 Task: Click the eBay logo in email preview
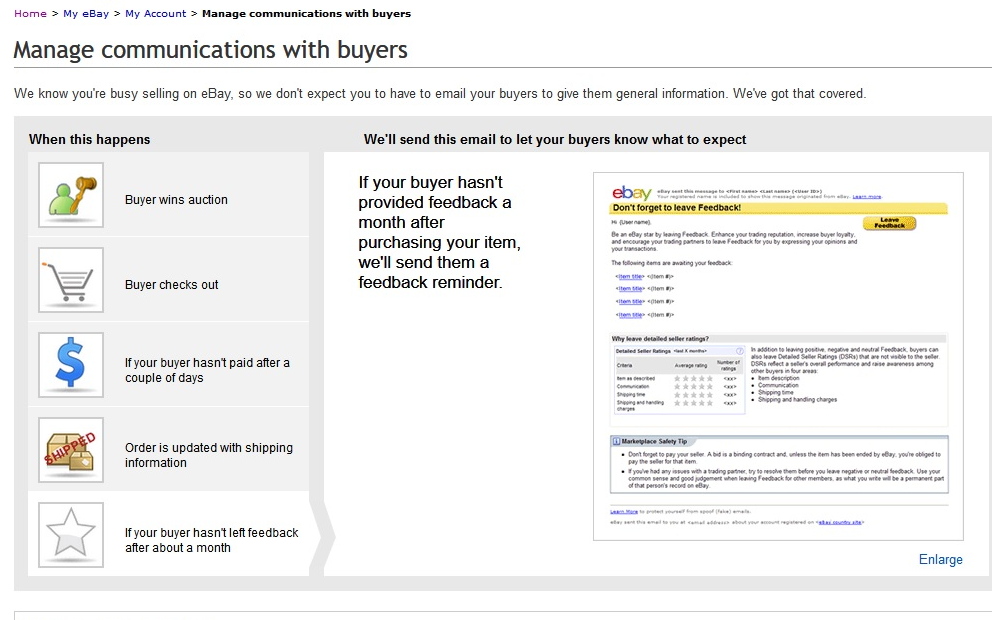(x=632, y=192)
